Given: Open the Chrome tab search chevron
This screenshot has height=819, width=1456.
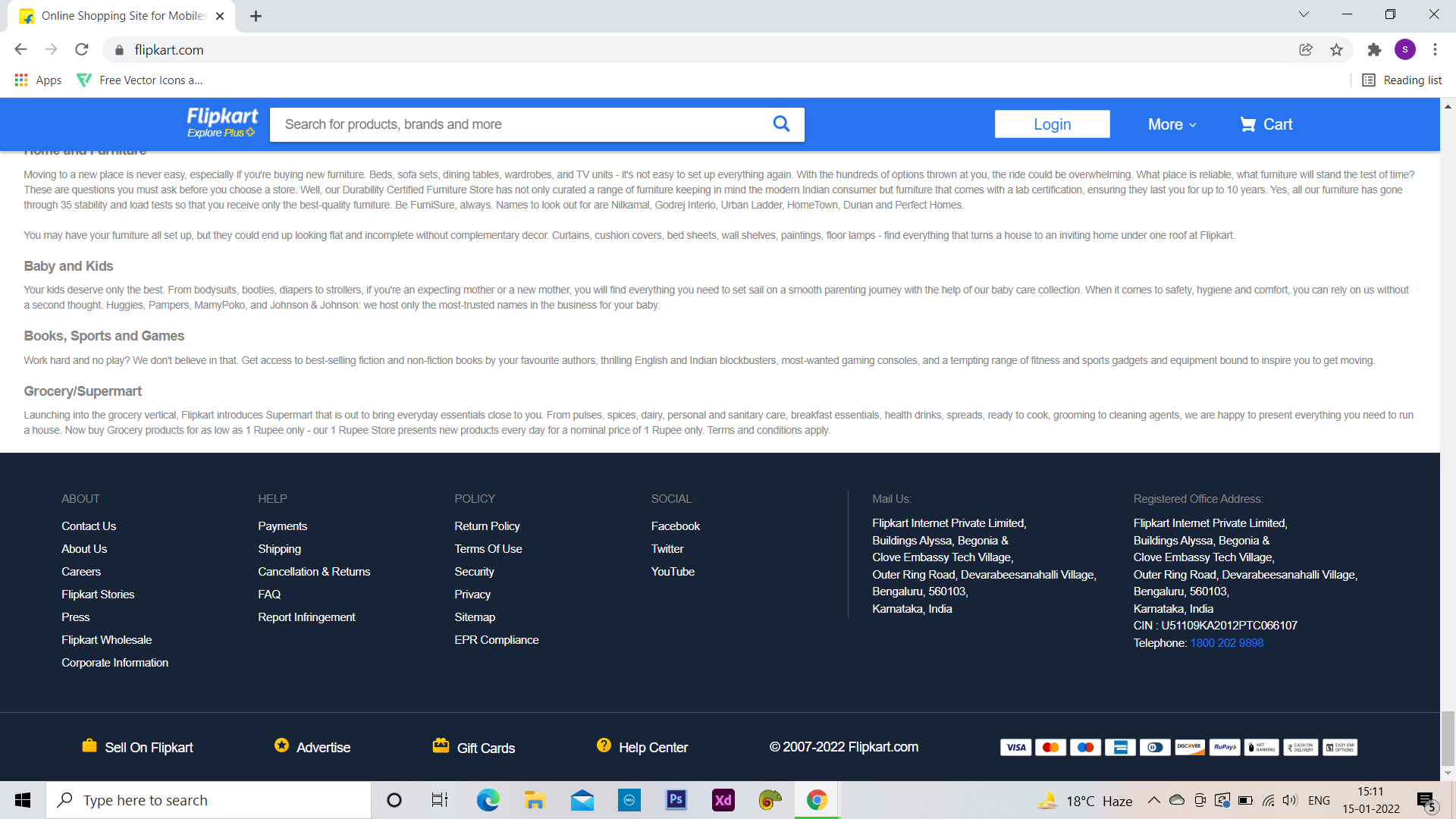Looking at the screenshot, I should tap(1304, 14).
